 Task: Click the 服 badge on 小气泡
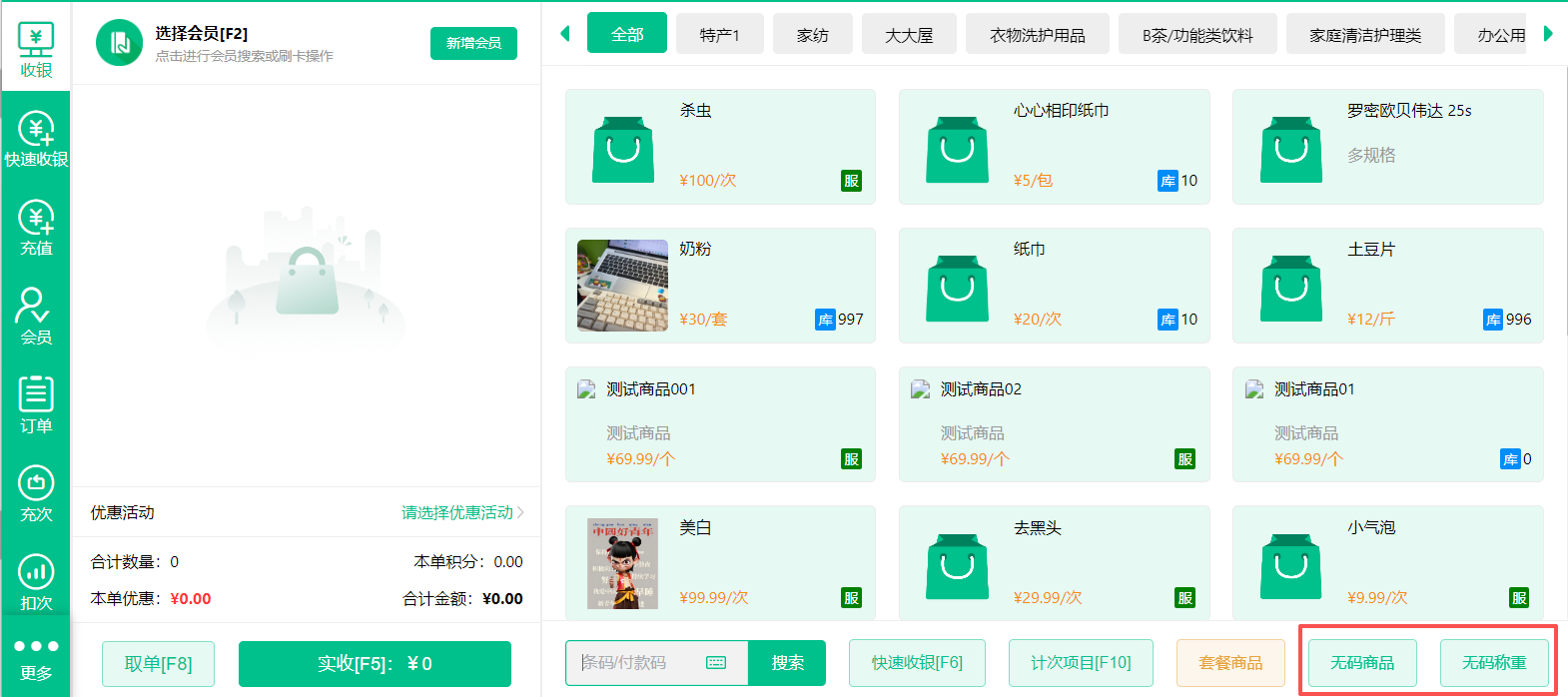point(1518,598)
